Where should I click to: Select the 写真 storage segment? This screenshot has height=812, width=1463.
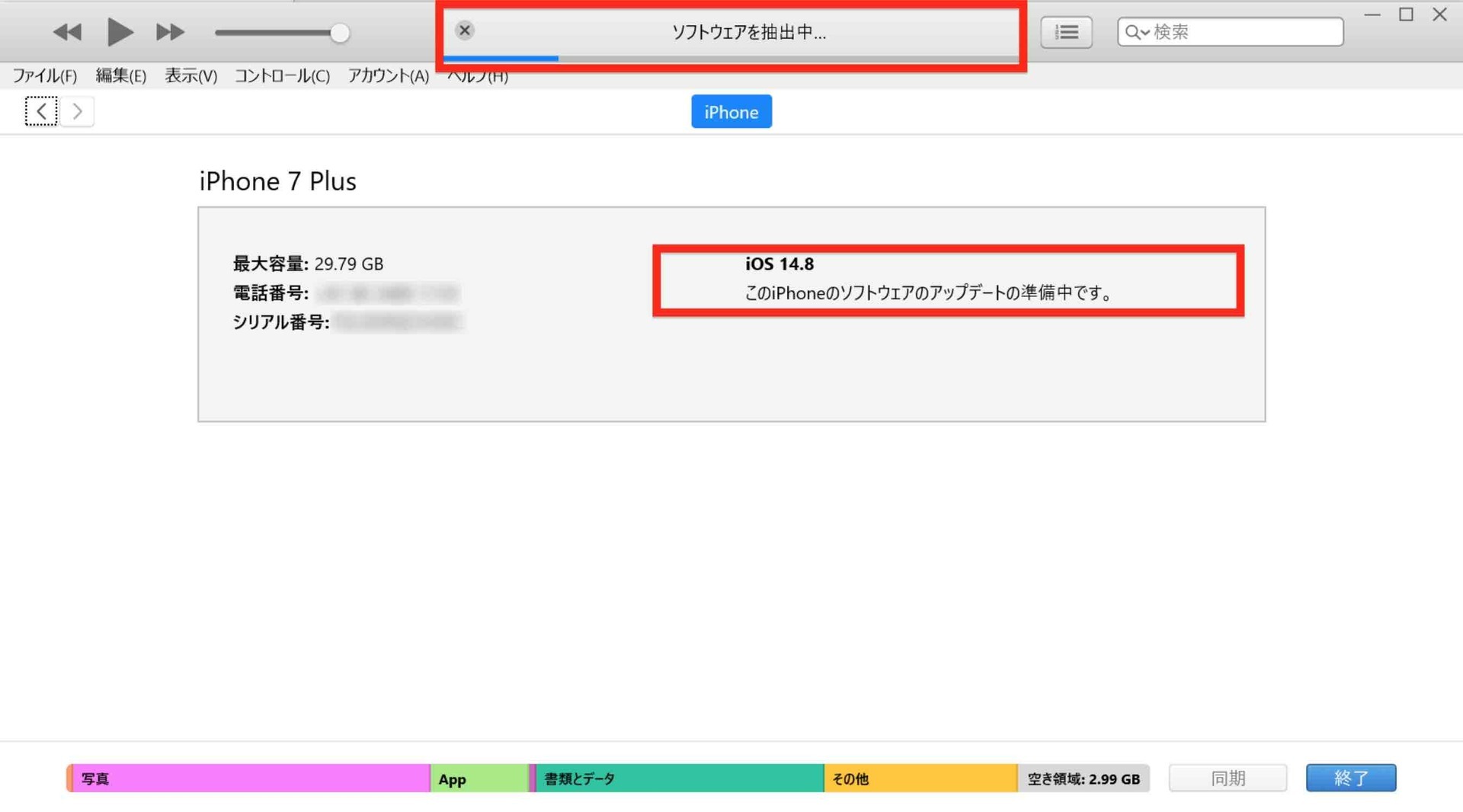tap(250, 778)
